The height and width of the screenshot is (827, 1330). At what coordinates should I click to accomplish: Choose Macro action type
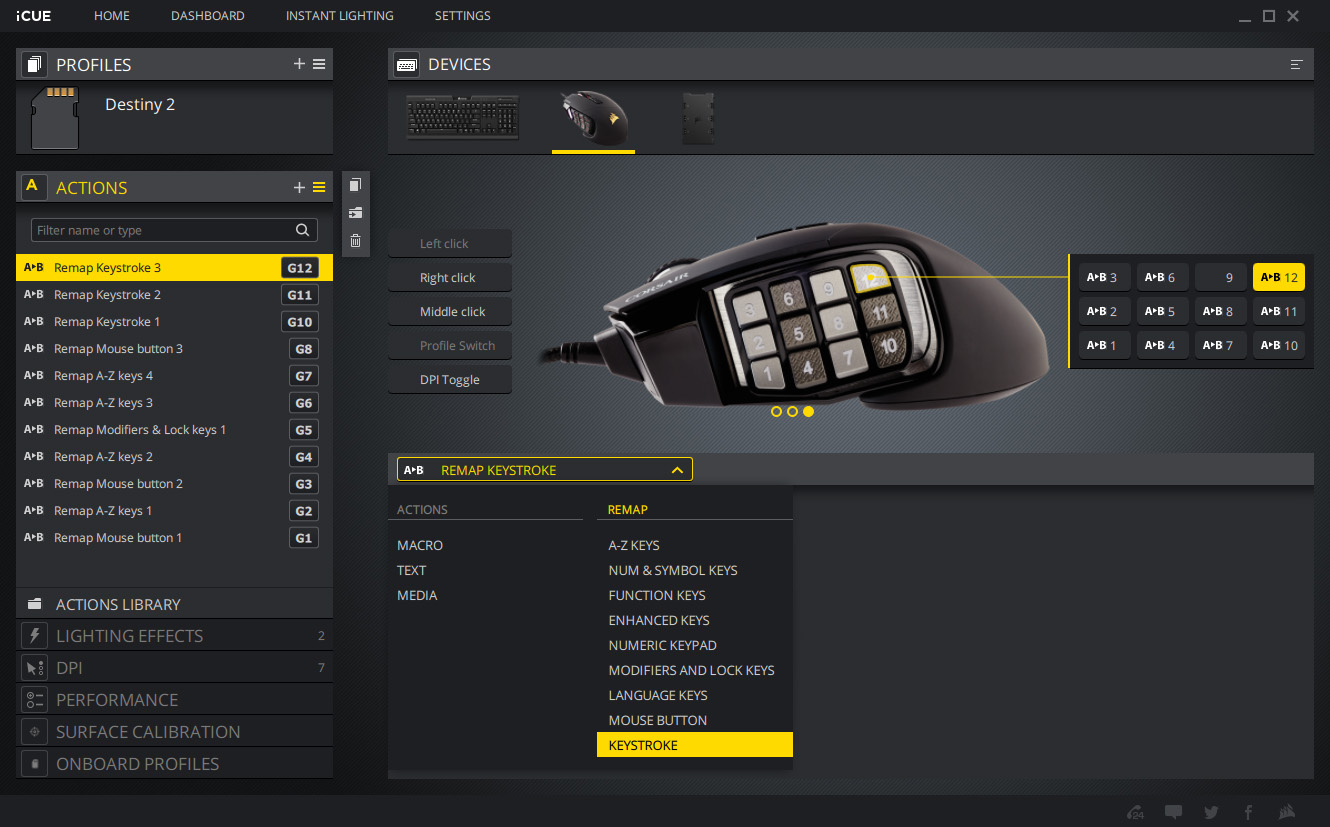pos(420,546)
